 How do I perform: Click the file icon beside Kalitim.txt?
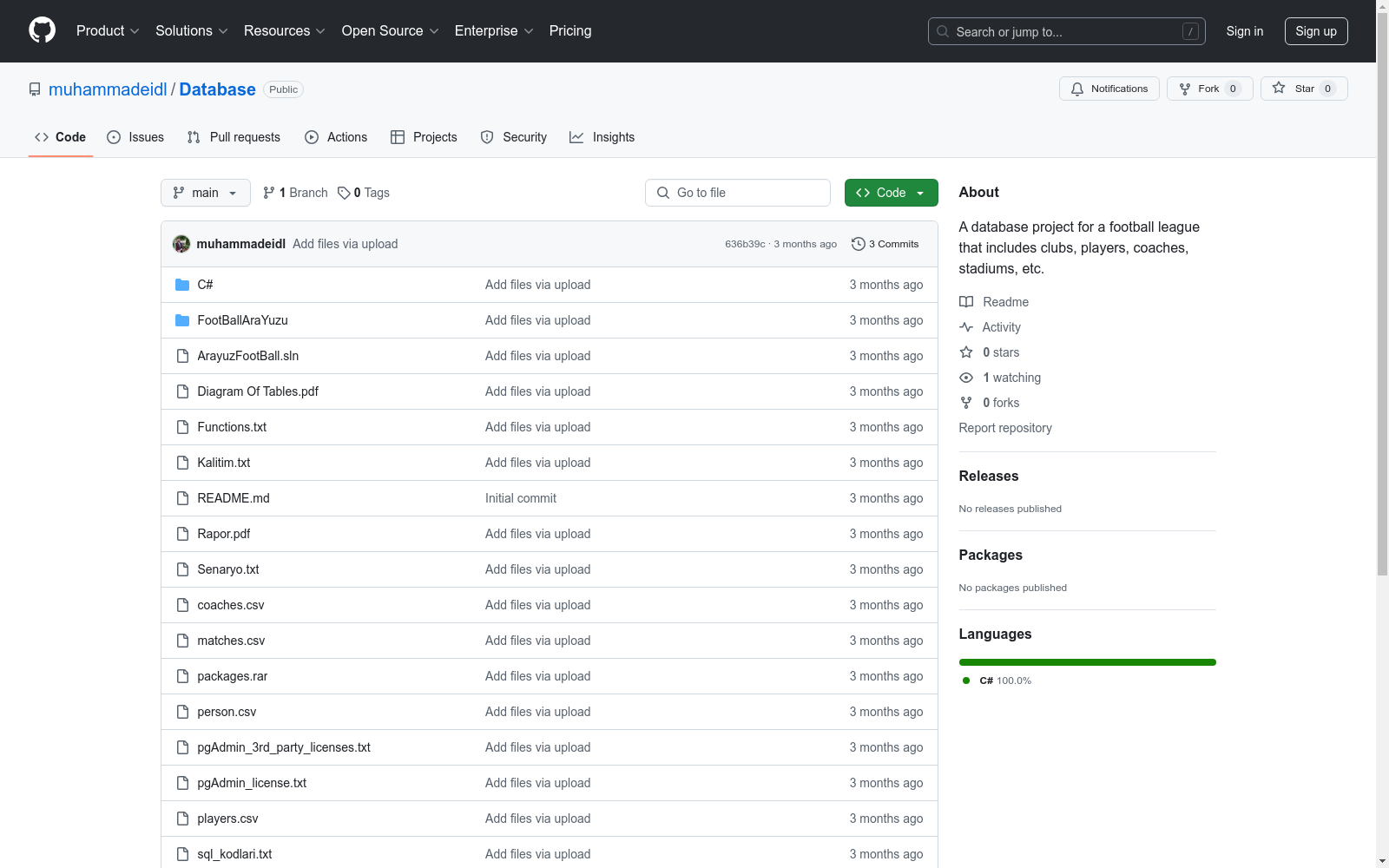pyautogui.click(x=182, y=463)
